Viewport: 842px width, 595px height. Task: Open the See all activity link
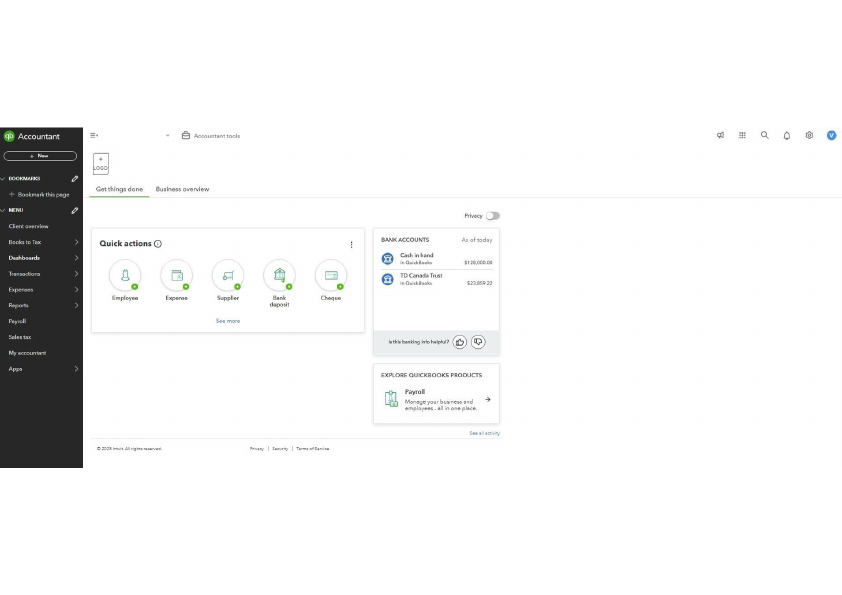pyautogui.click(x=484, y=432)
